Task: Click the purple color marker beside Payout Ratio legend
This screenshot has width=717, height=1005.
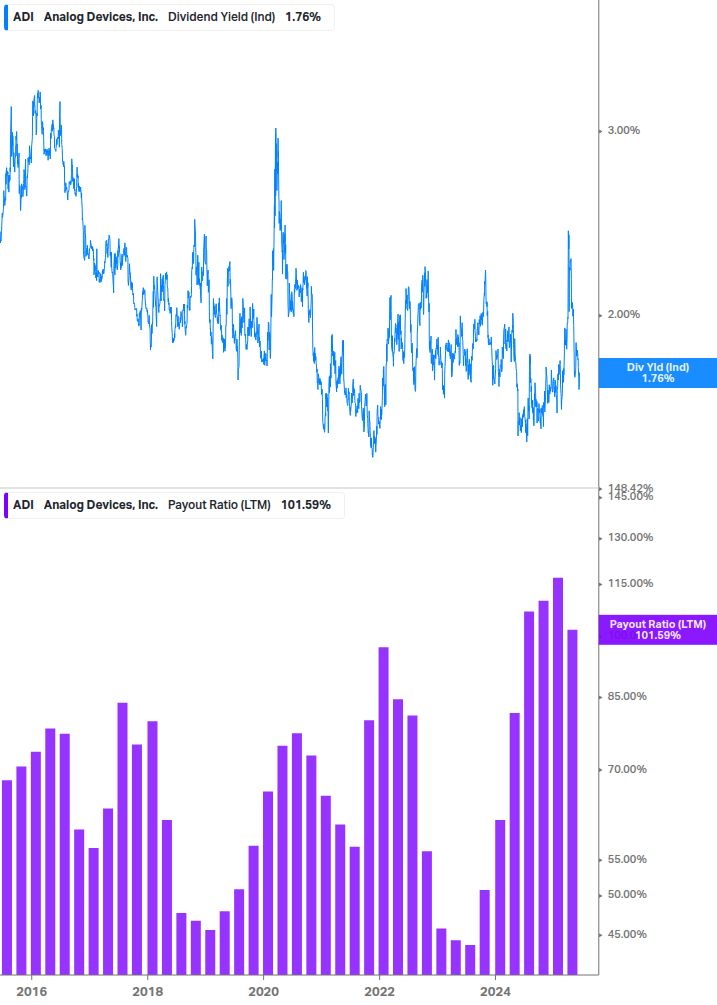Action: (x=6, y=505)
